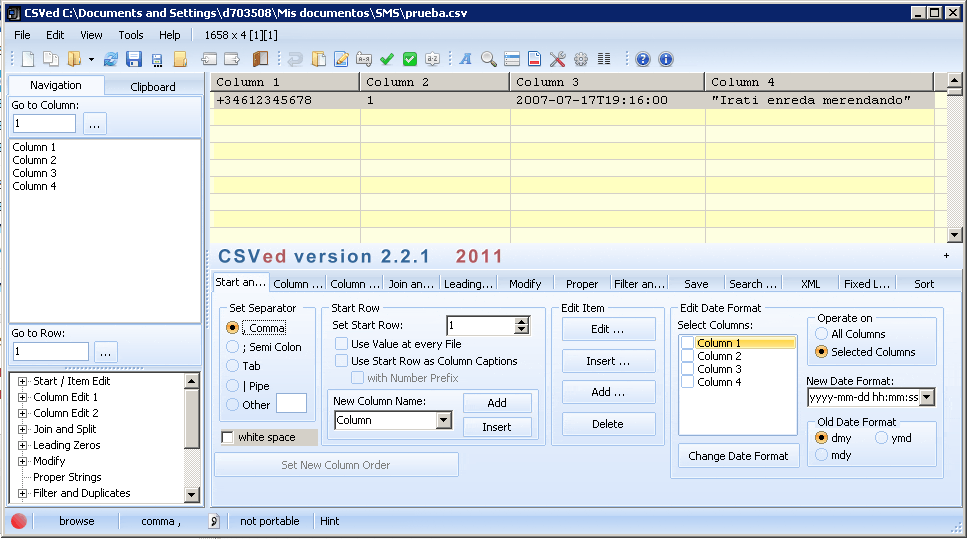The height and width of the screenshot is (539, 967).
Task: Switch to the Sort tab
Action: (x=924, y=284)
